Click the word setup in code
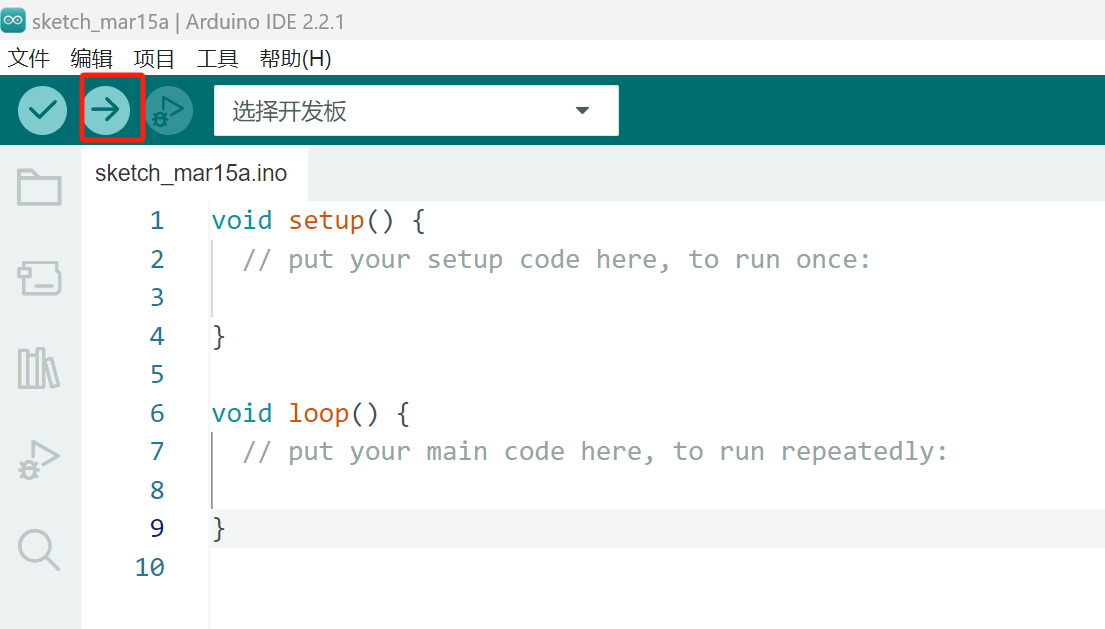The width and height of the screenshot is (1105, 629). pos(327,220)
